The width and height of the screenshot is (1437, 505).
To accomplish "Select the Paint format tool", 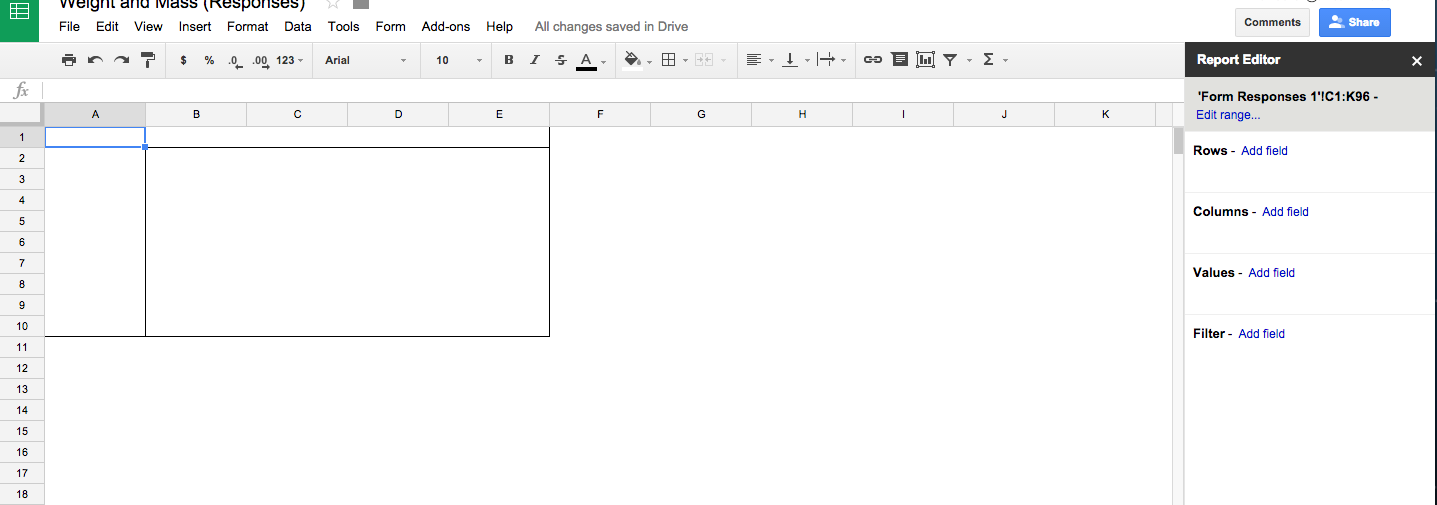I will 148,60.
